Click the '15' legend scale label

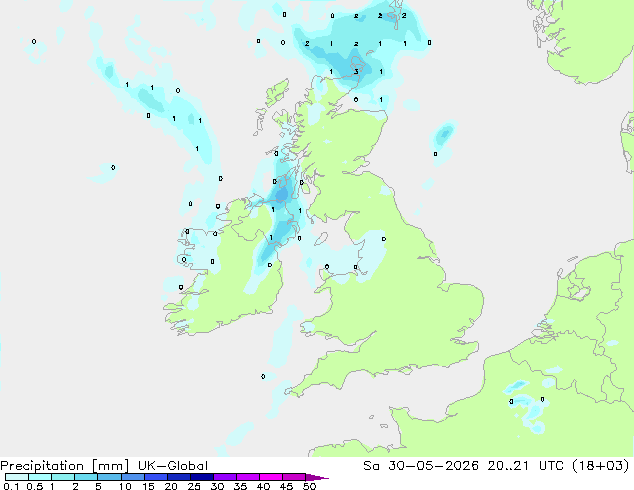pos(148,486)
